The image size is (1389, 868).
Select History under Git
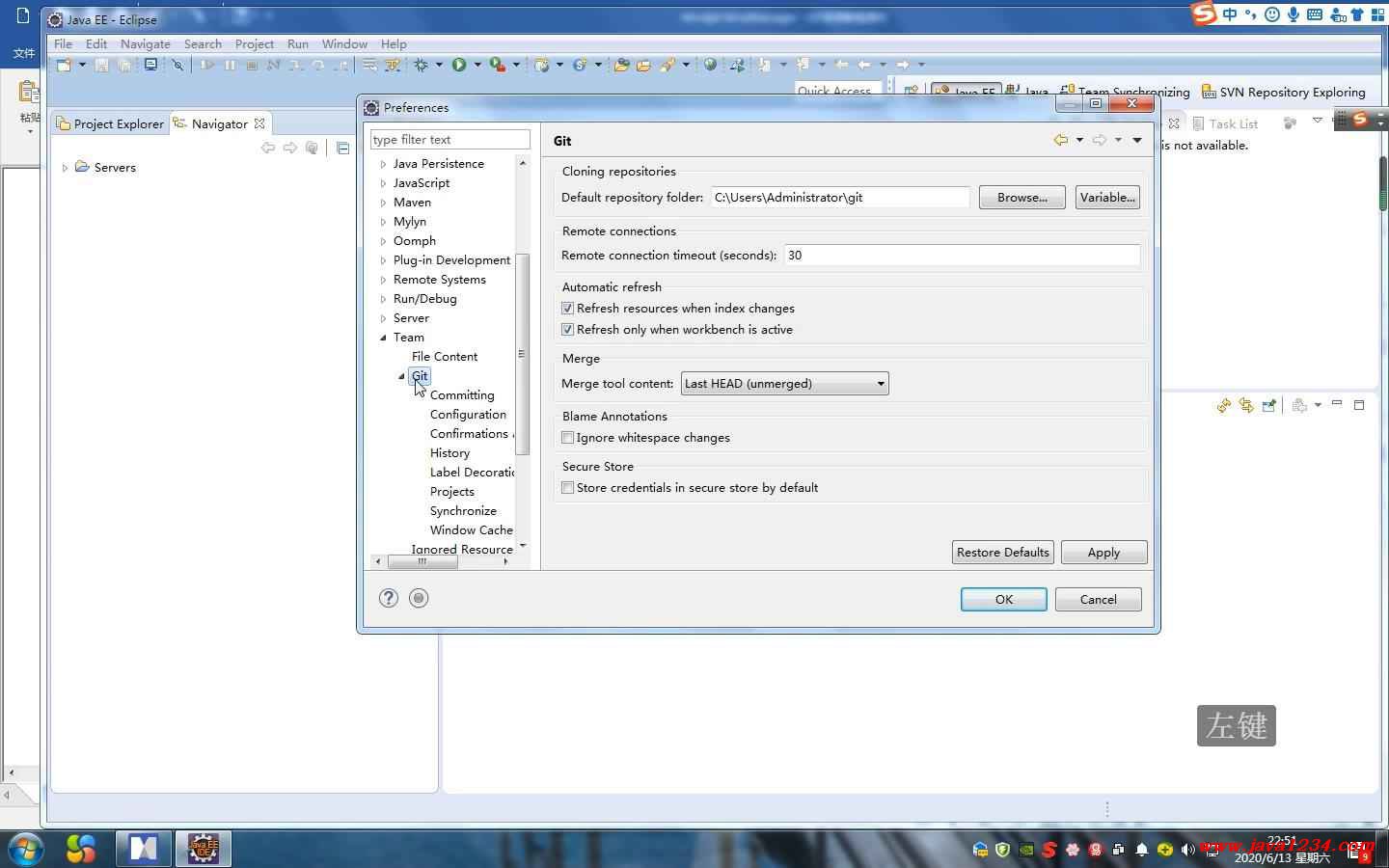449,453
